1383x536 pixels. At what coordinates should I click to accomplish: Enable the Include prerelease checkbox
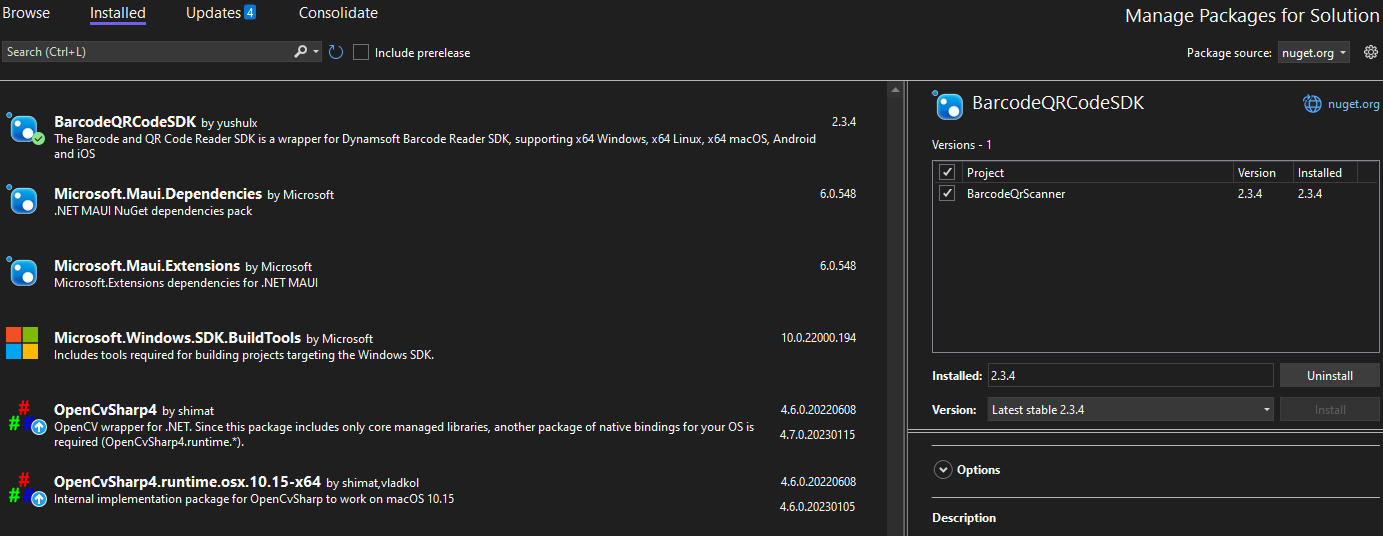[361, 52]
